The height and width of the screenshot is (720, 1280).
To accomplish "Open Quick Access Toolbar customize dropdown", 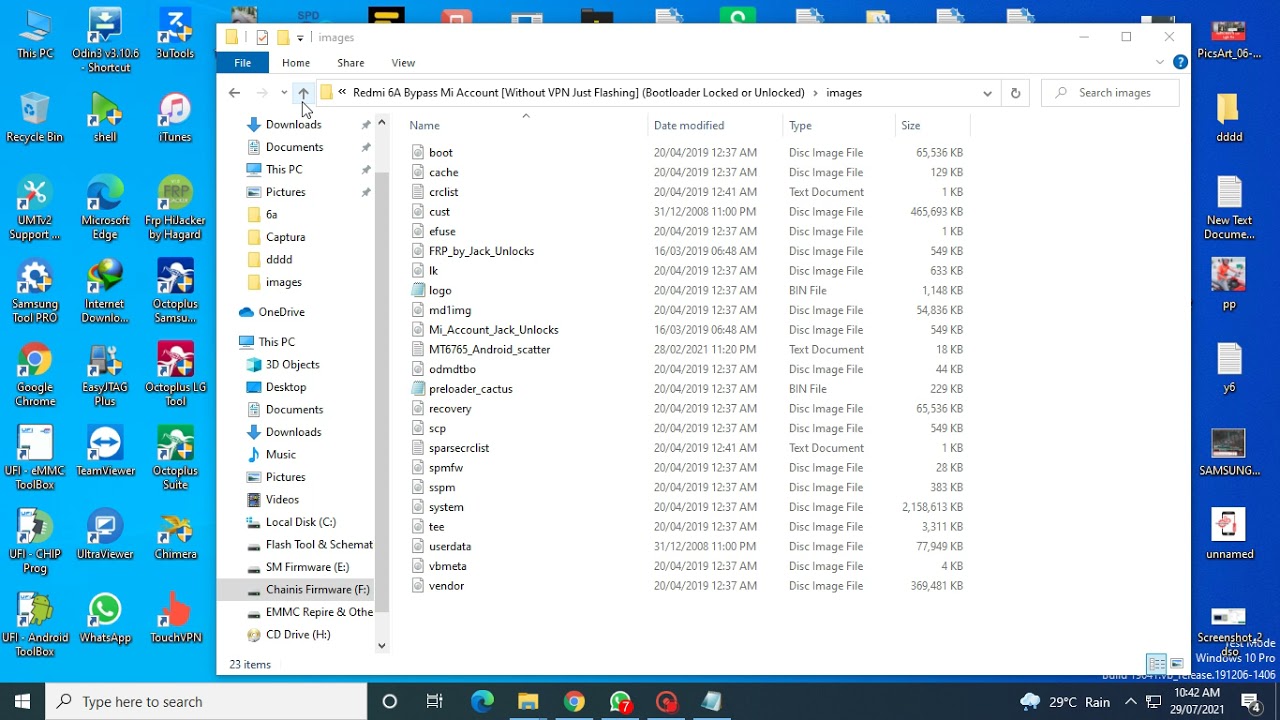I will (300, 38).
